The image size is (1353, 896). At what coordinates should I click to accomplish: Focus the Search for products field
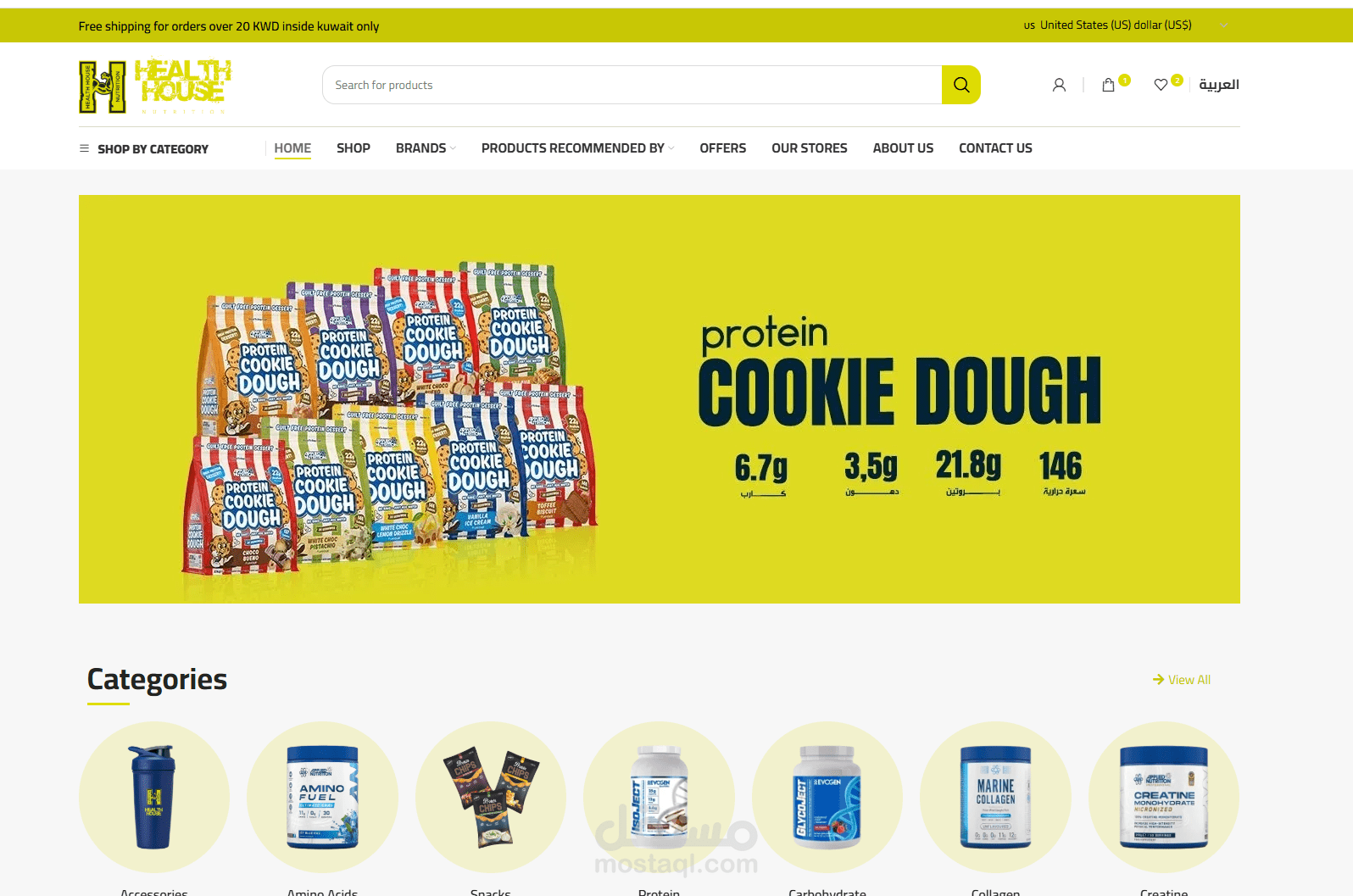click(632, 85)
